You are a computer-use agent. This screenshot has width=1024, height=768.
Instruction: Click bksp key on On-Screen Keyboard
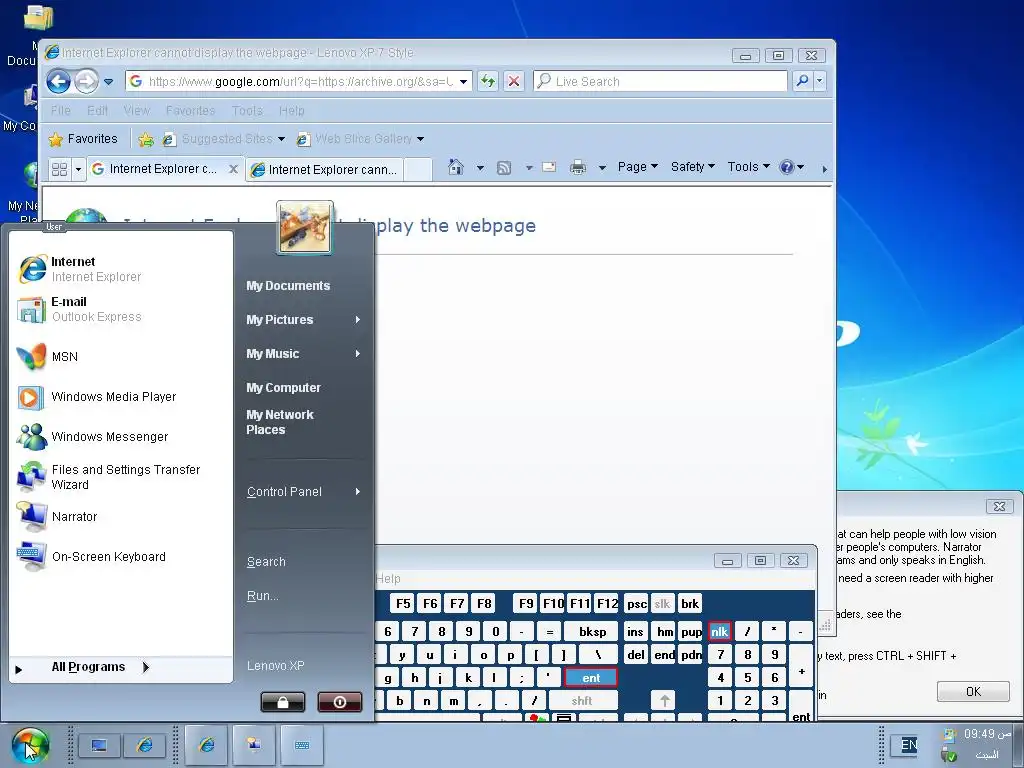tap(592, 632)
